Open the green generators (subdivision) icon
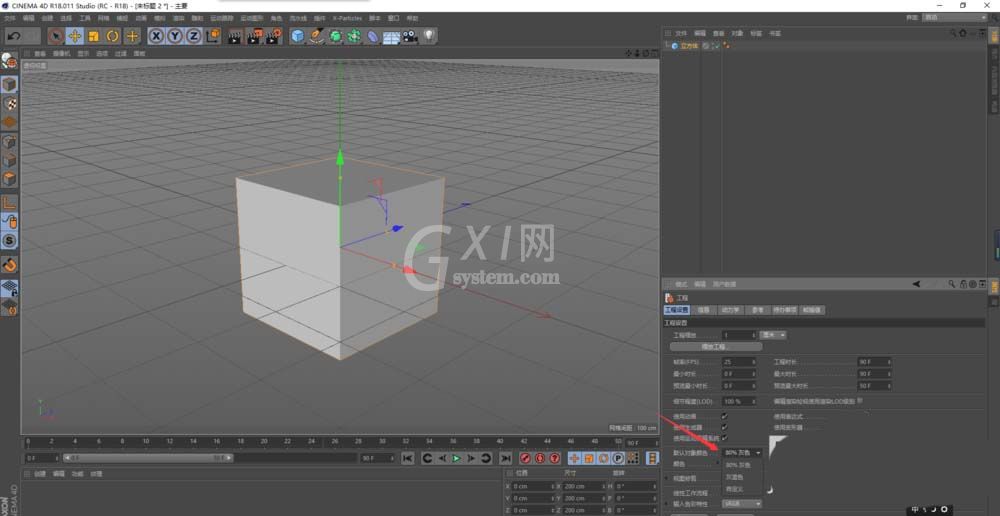Image resolution: width=1000 pixels, height=516 pixels. click(335, 36)
